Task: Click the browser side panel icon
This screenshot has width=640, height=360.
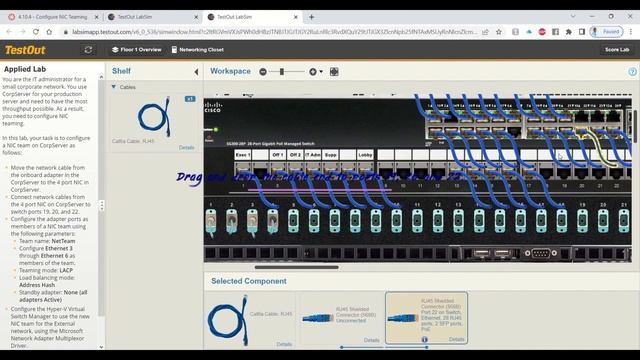Action: [582, 32]
